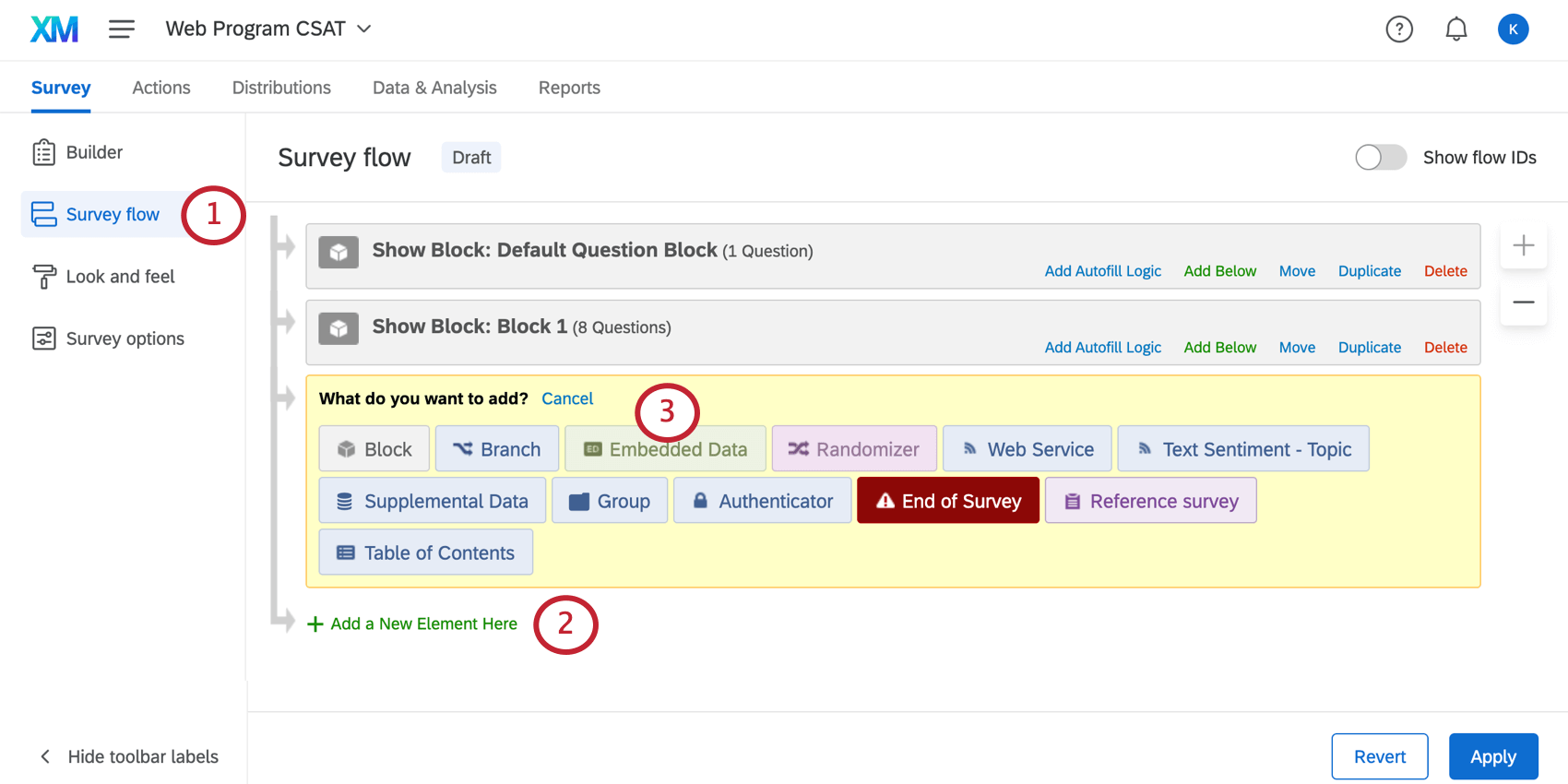Cancel the add element prompt
This screenshot has height=784, width=1568.
(567, 398)
